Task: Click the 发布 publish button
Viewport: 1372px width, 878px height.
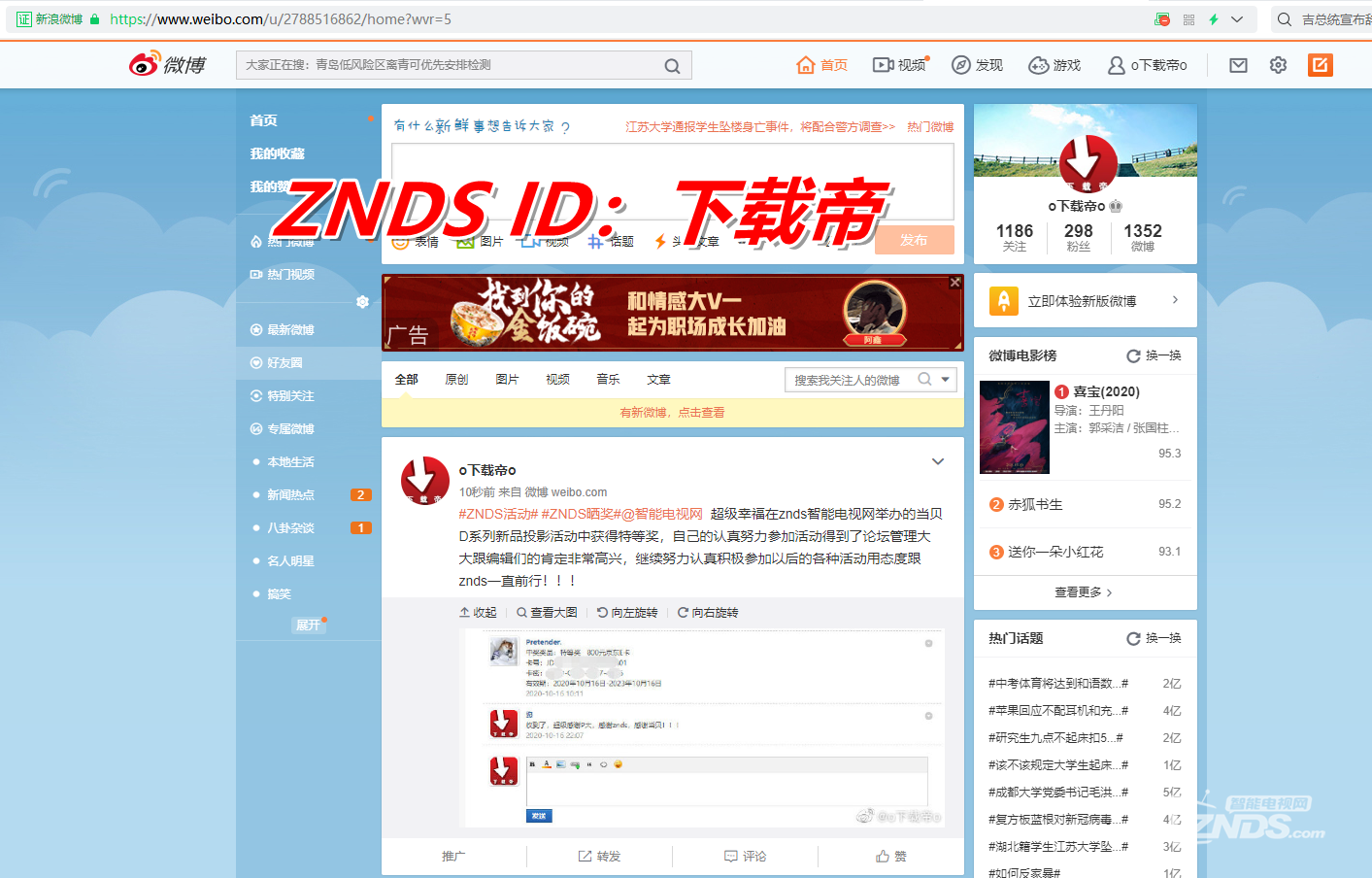Action: click(x=914, y=240)
